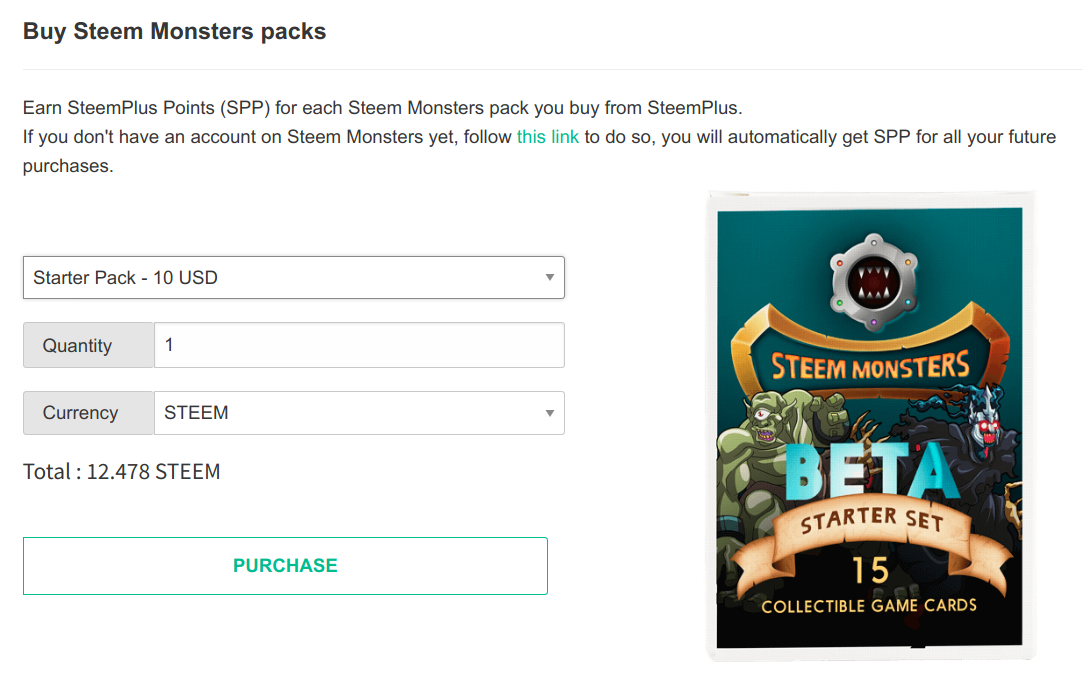Open the Starter Pack - 10 USD dropdown
This screenshot has height=682, width=1083.
point(294,277)
